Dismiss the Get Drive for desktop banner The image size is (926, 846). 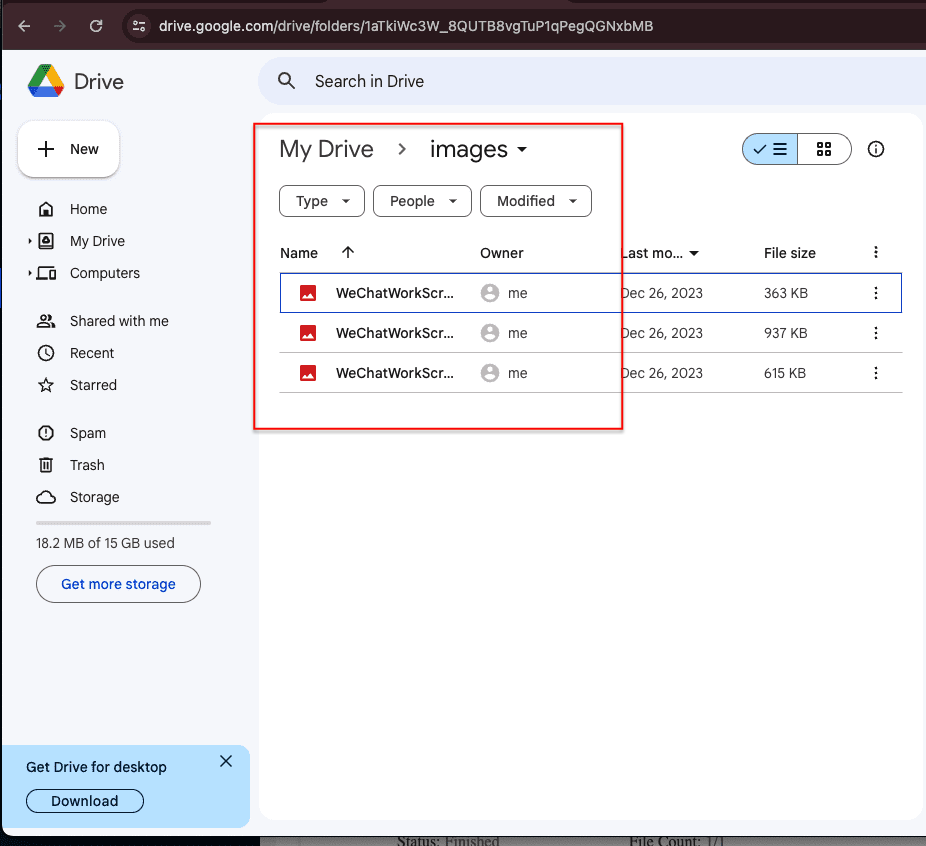click(x=226, y=761)
